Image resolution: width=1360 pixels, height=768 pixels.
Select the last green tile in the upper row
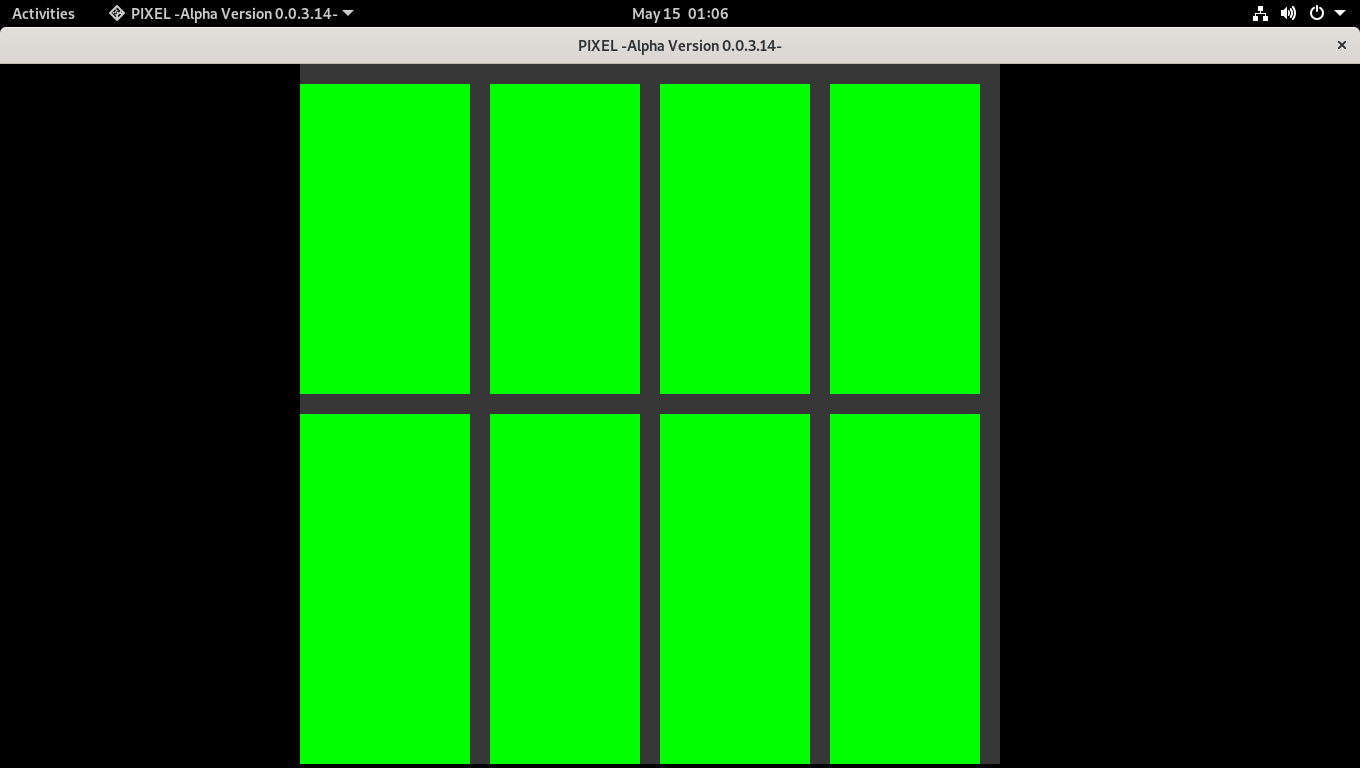[x=905, y=239]
